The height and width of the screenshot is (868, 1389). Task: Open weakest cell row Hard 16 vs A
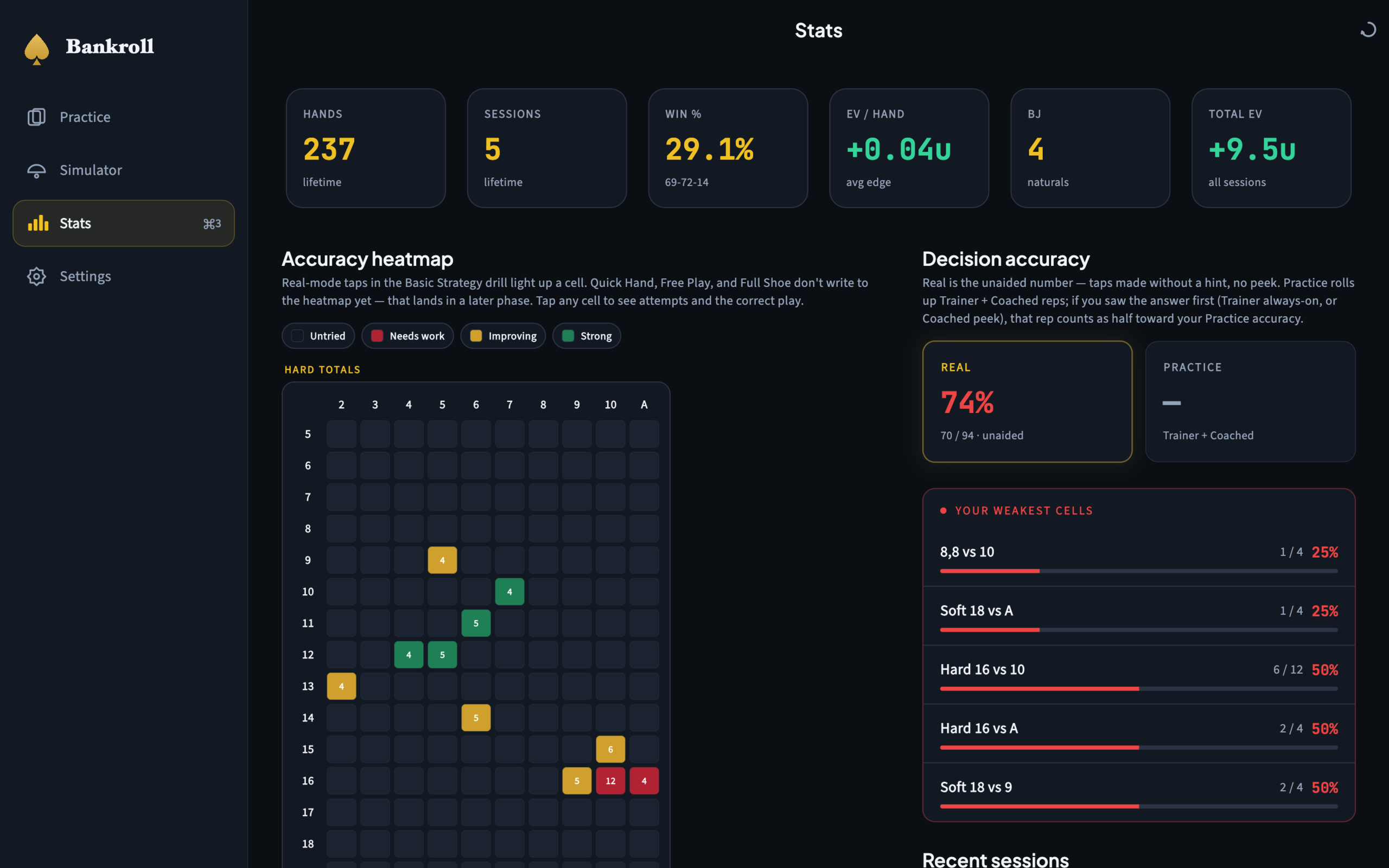1139,733
